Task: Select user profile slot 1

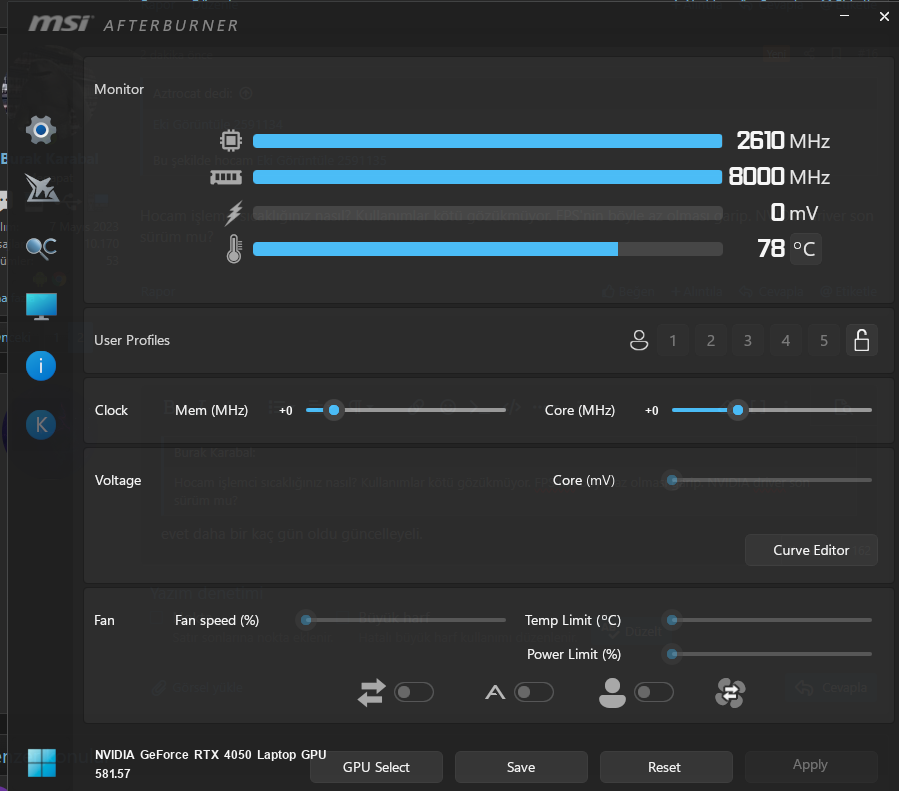Action: pyautogui.click(x=673, y=340)
